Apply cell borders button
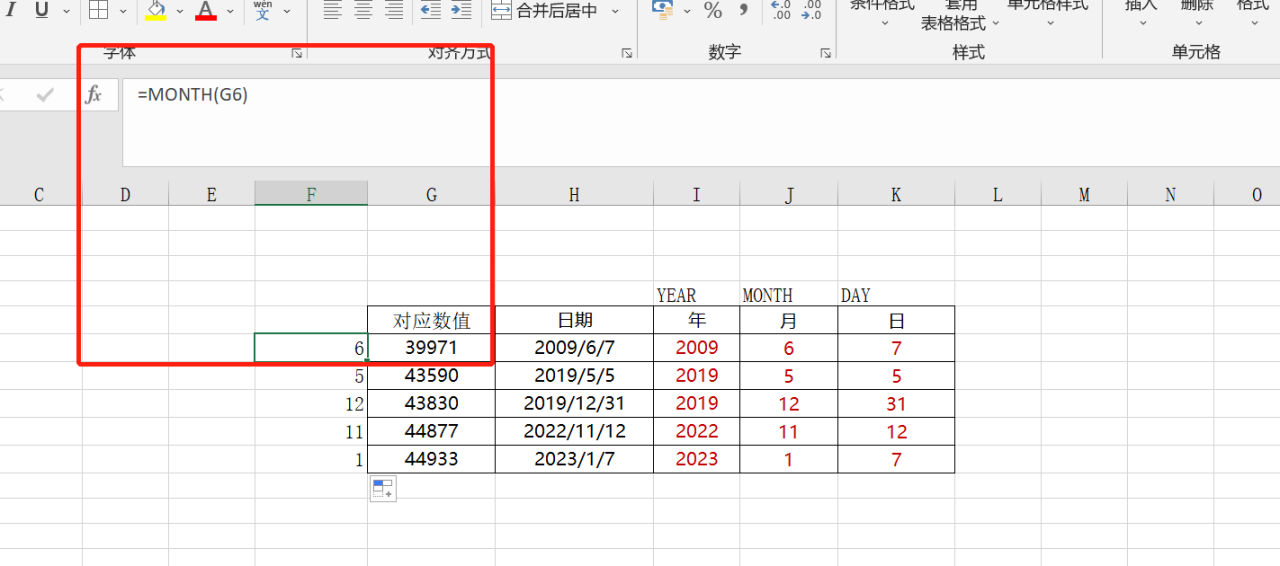The width and height of the screenshot is (1280, 566). (98, 10)
